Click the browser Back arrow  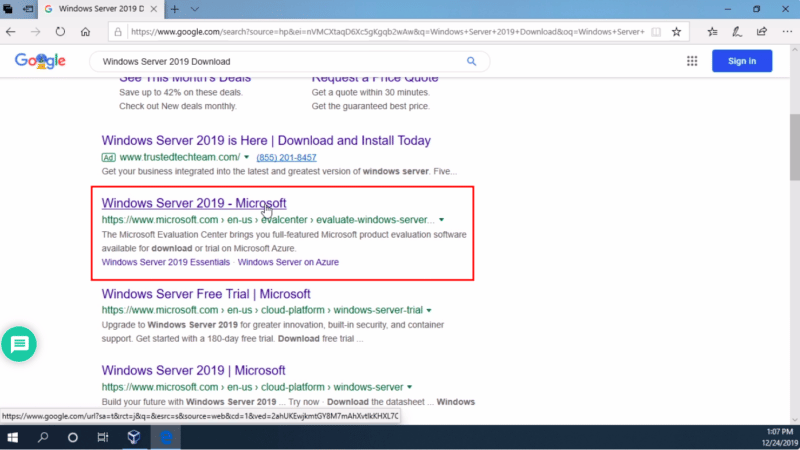click(x=12, y=31)
